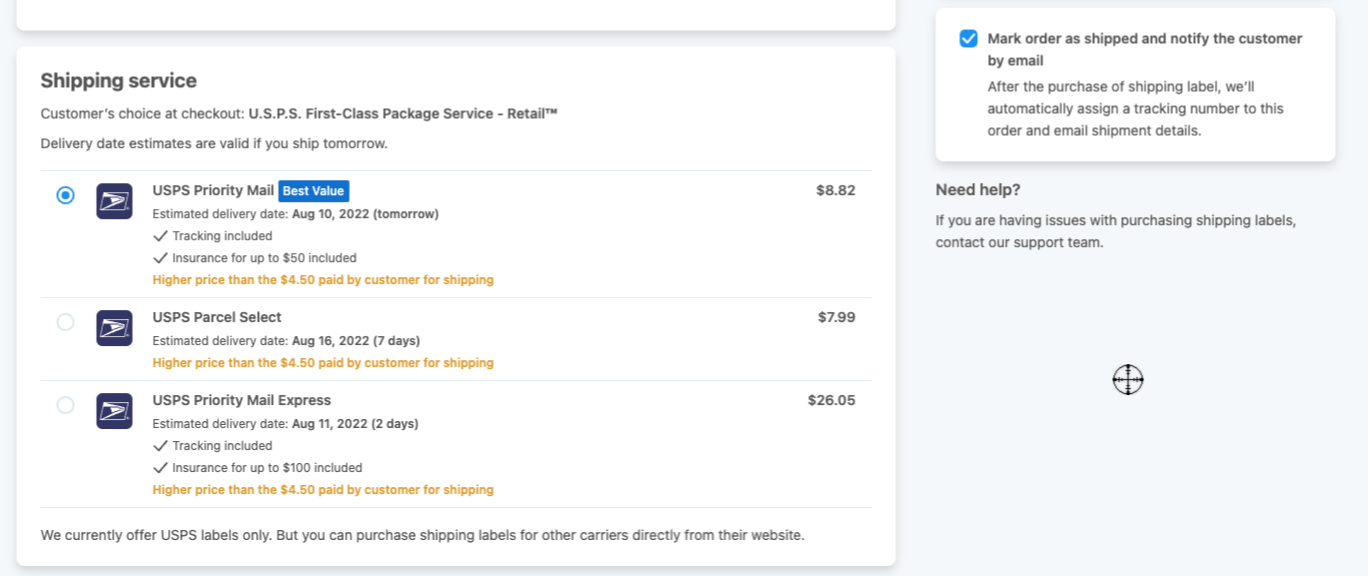Click the USPS logo beside Parcel Select
The image size is (1368, 576).
(114, 328)
